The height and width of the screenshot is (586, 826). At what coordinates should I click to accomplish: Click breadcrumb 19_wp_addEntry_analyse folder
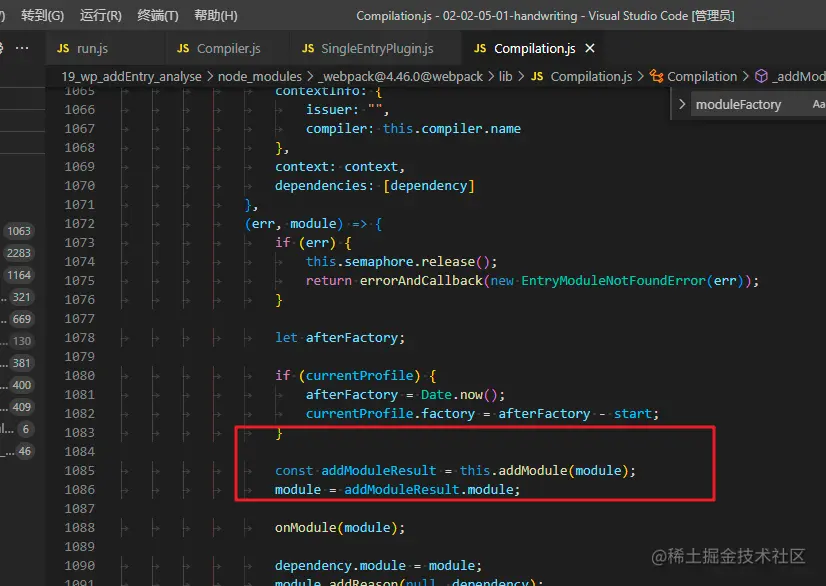click(132, 77)
